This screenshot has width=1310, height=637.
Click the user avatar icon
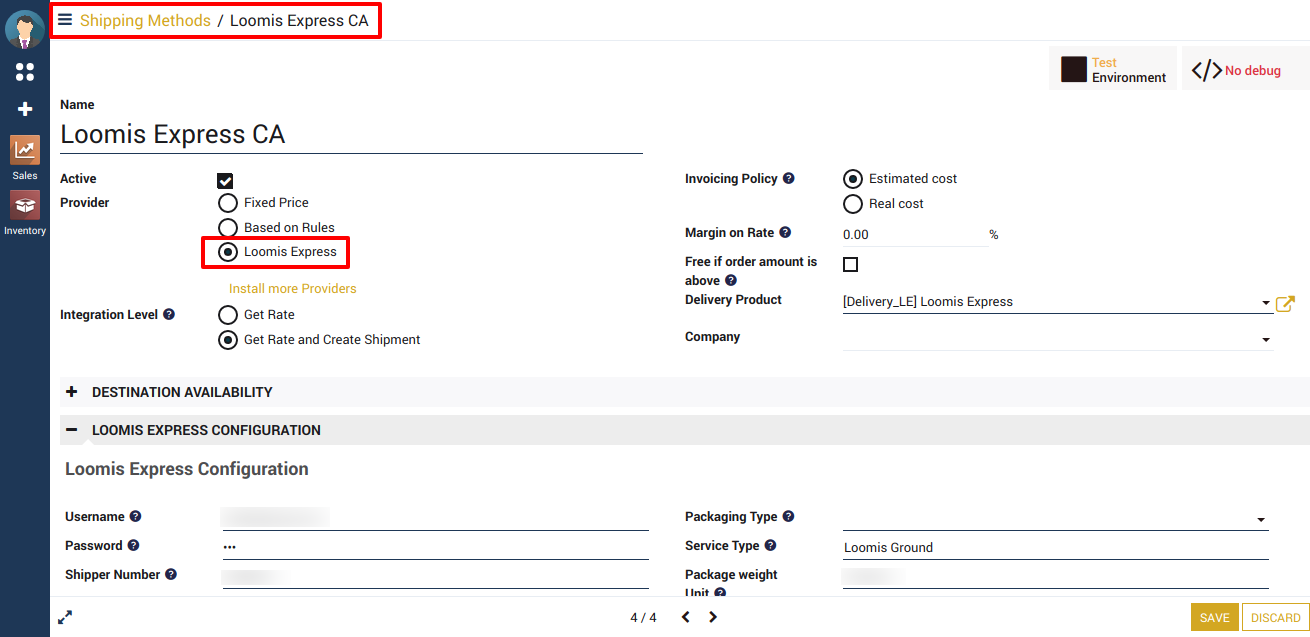click(25, 29)
